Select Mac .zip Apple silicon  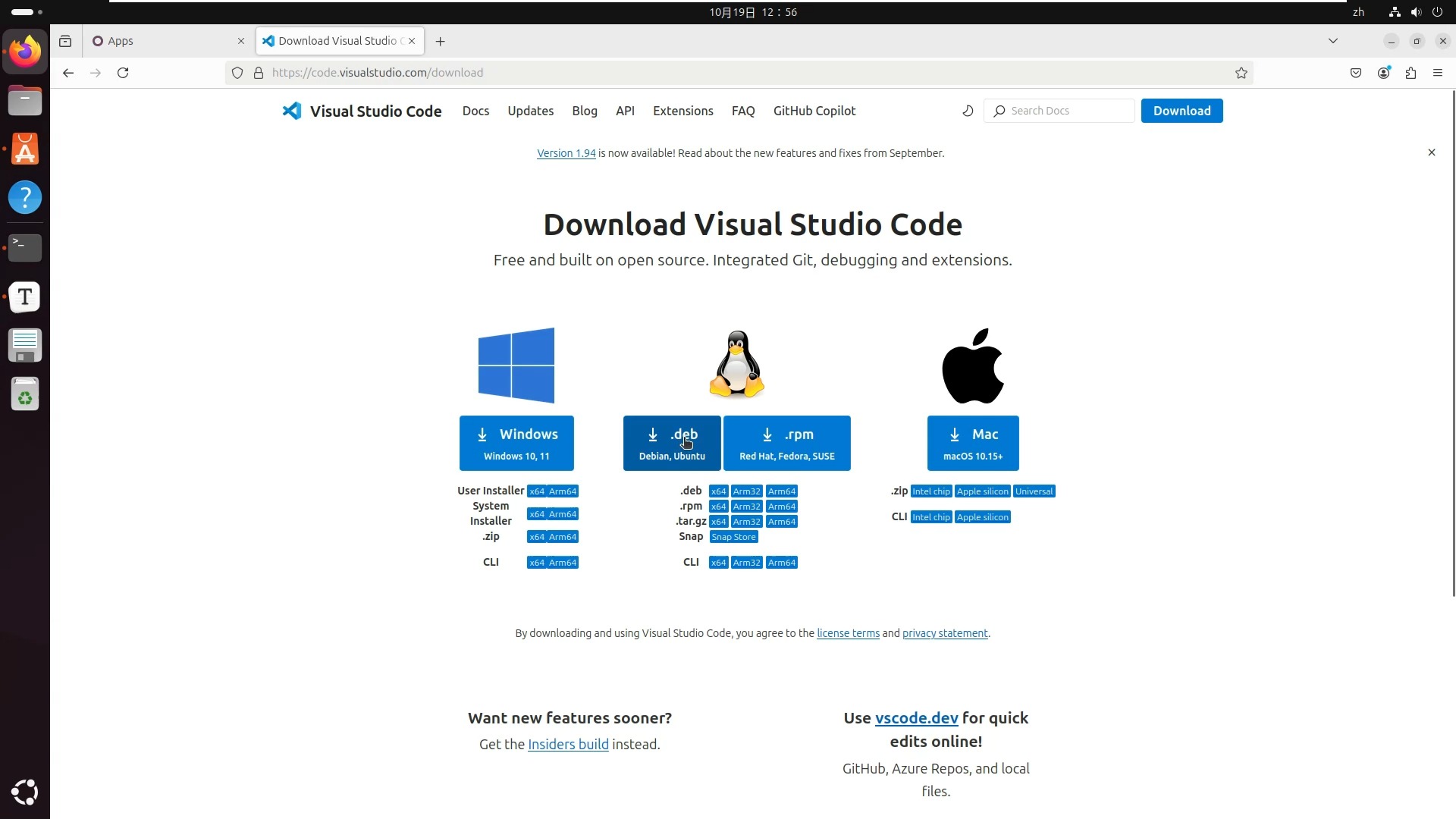tap(982, 491)
